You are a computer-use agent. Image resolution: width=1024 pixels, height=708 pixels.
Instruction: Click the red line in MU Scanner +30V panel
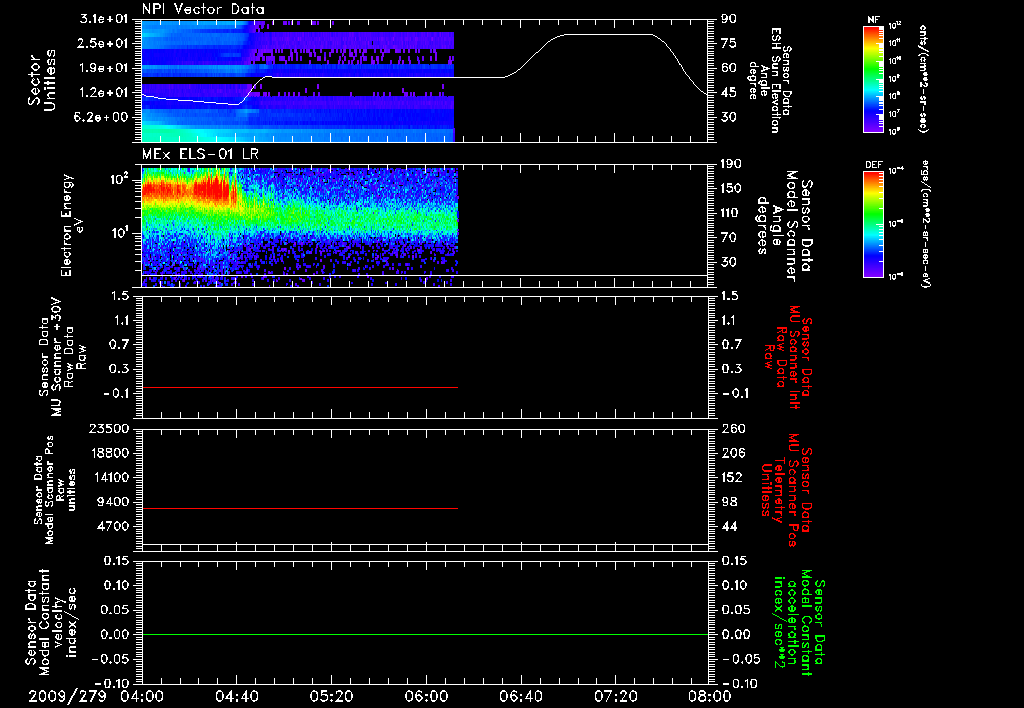(300, 387)
